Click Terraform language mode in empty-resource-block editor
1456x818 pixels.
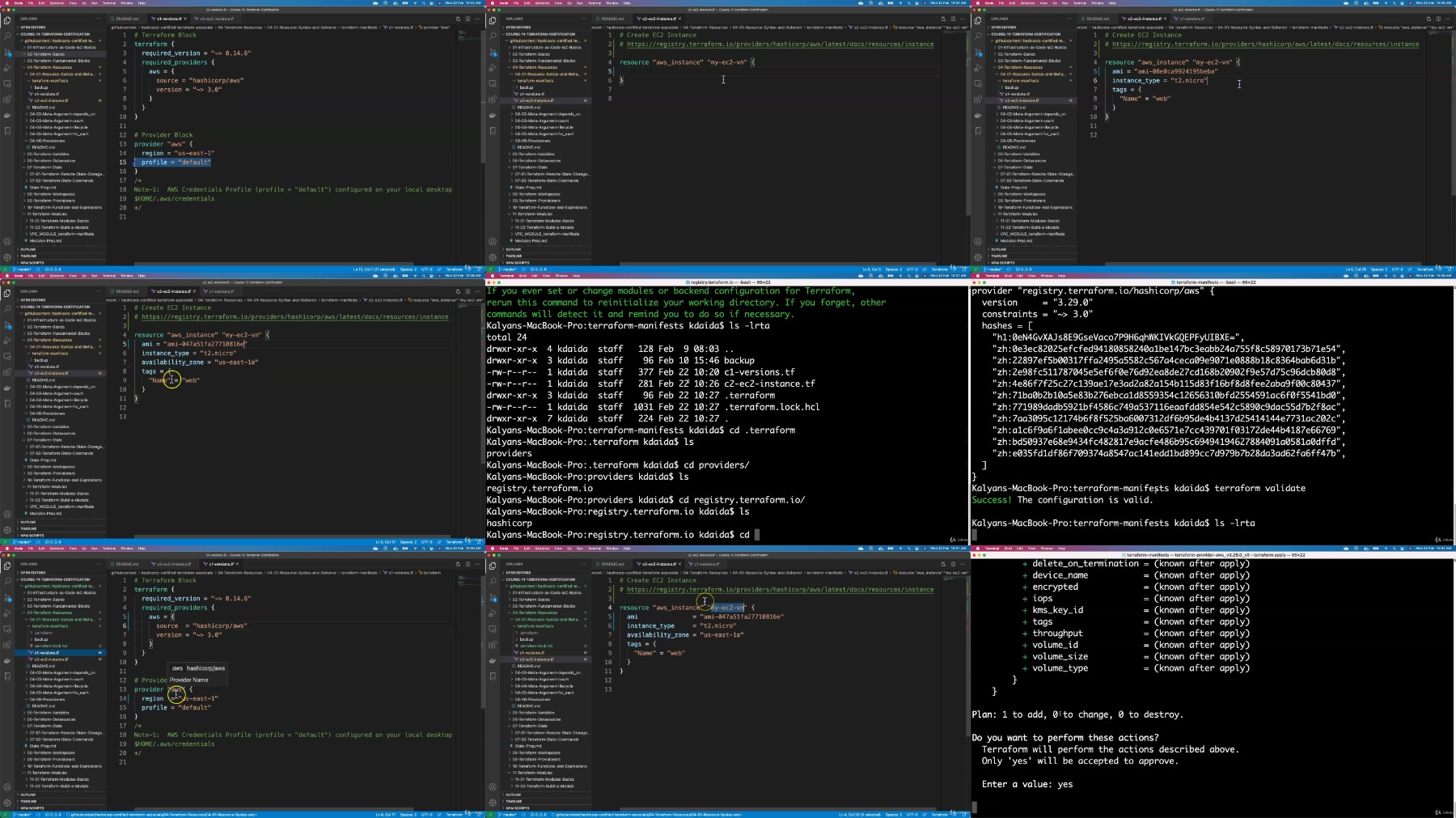tap(939, 269)
